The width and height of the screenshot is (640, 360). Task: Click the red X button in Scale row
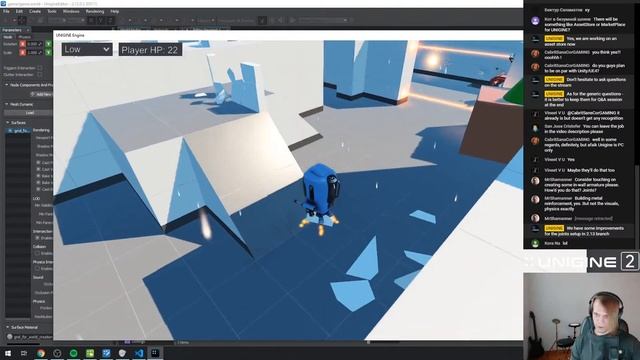click(22, 52)
